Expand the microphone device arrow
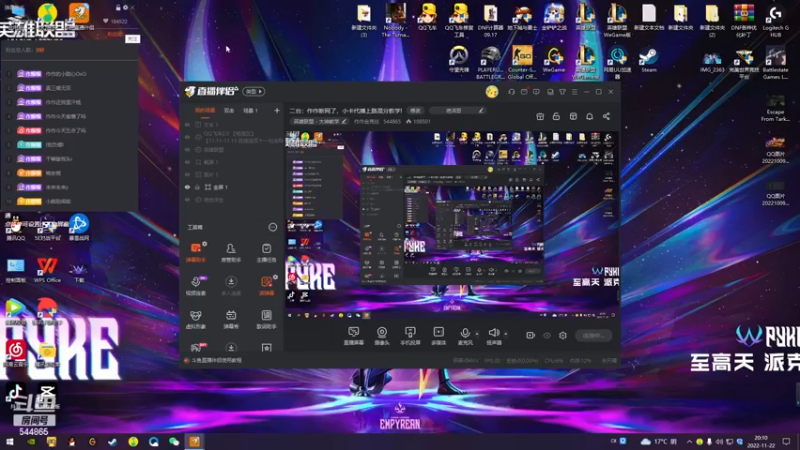The image size is (800, 450). [477, 334]
